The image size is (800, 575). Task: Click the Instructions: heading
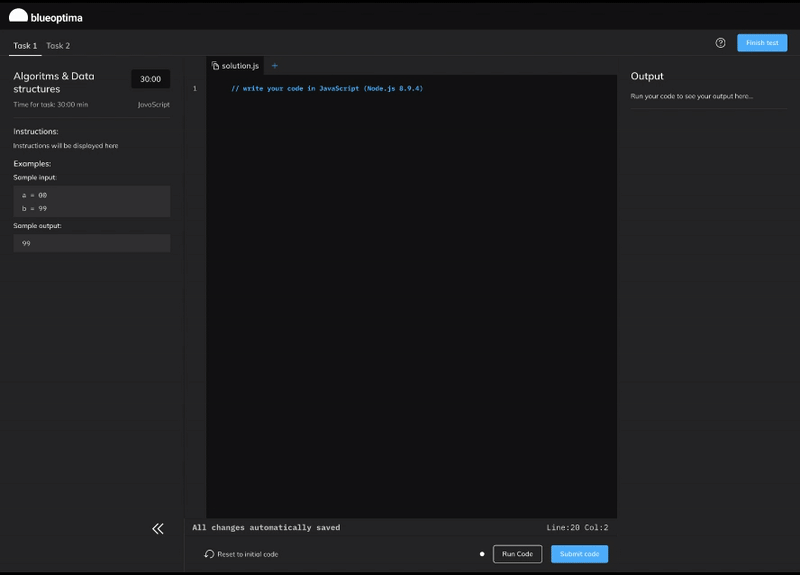pyautogui.click(x=36, y=131)
